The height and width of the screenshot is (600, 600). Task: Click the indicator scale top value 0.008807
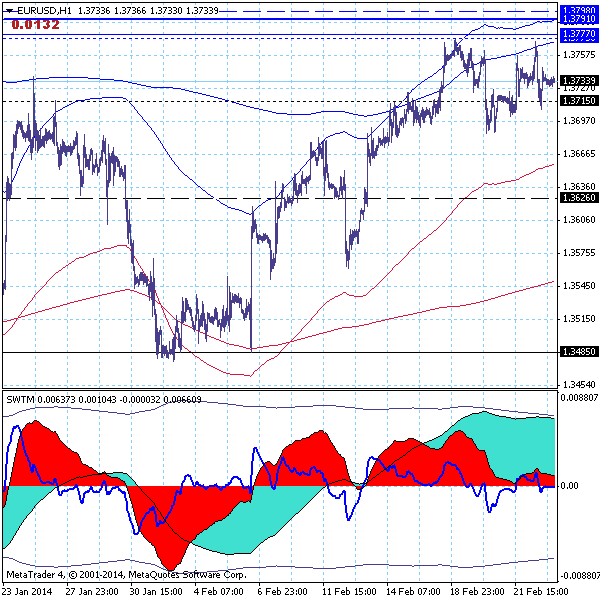click(579, 398)
